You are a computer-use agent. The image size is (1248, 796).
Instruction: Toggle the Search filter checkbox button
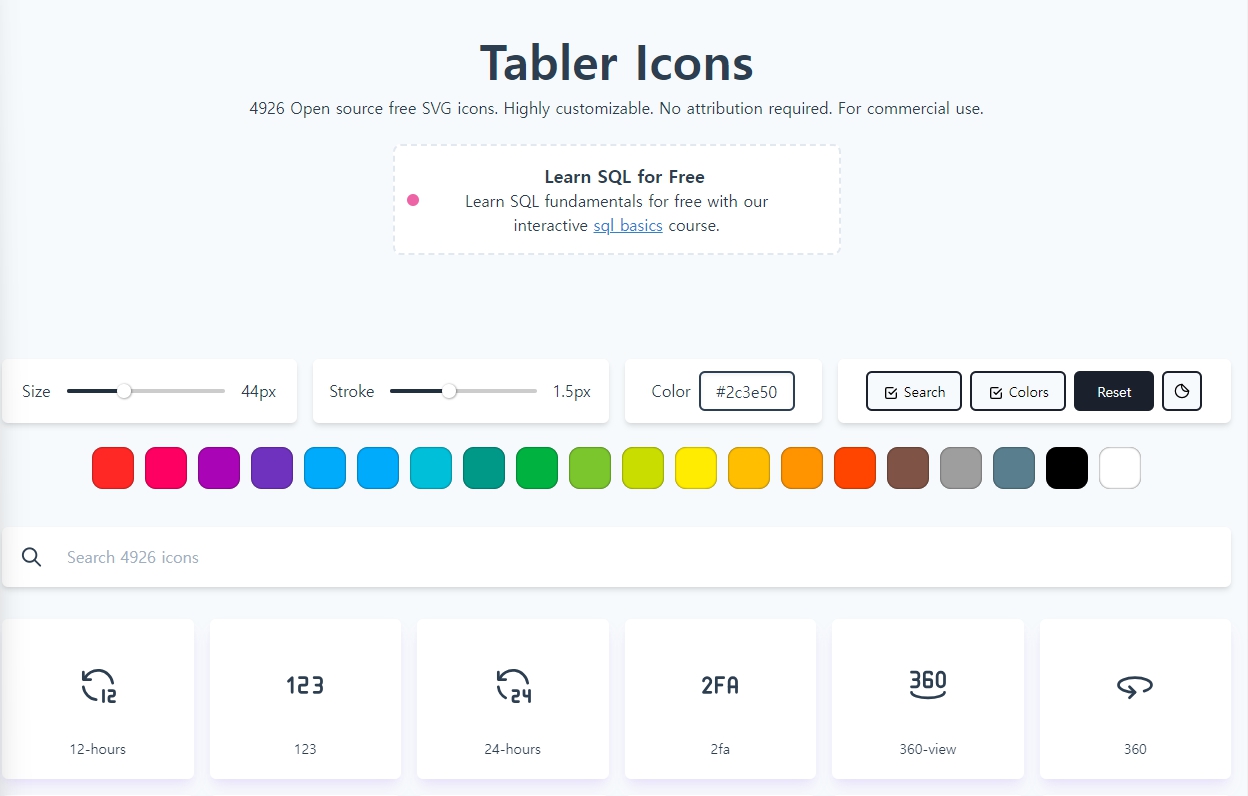913,391
